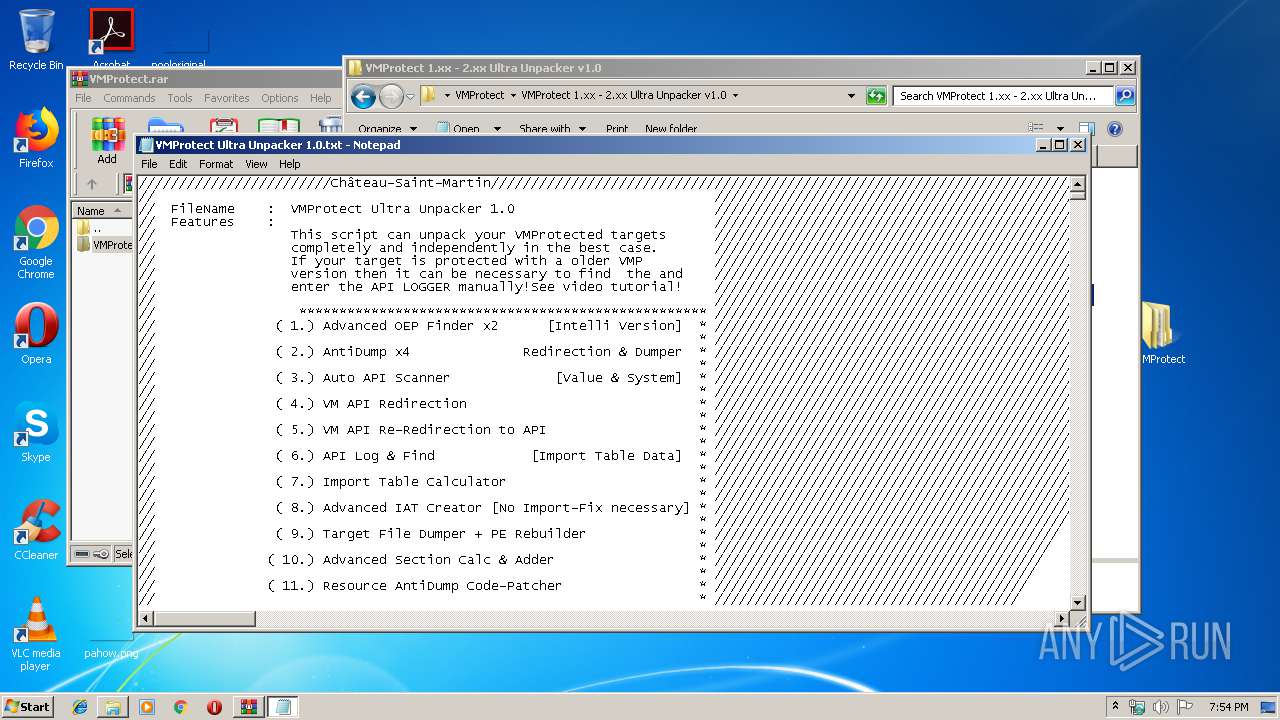Click the Add button in WinRAR toolbar
This screenshot has height=720, width=1280.
tap(107, 140)
